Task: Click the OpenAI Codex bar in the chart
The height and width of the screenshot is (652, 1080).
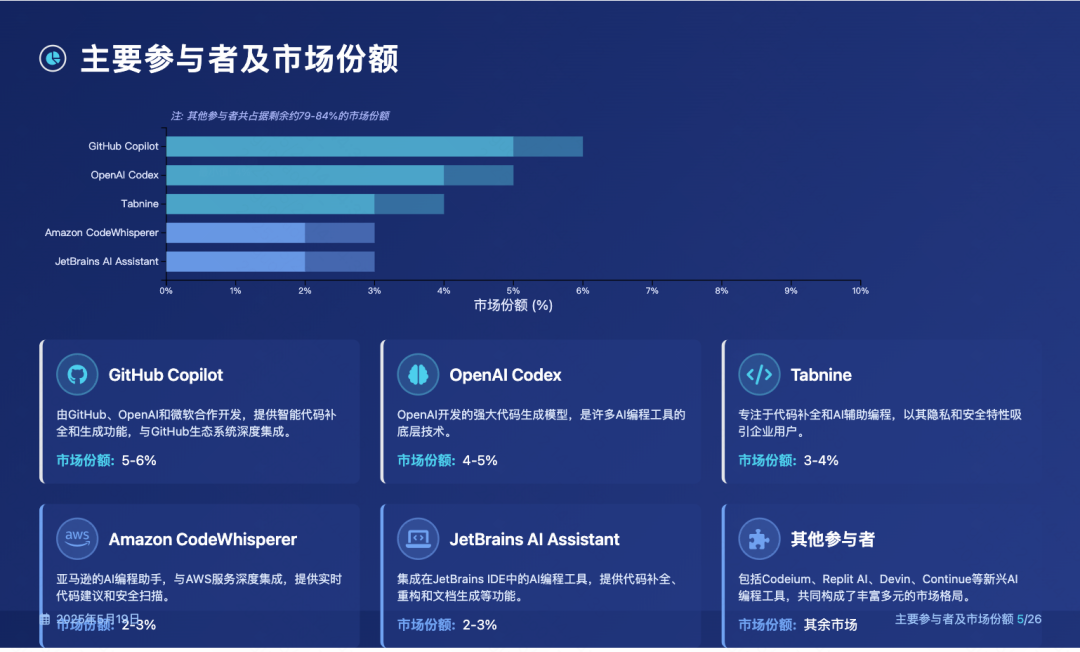Action: [x=340, y=175]
